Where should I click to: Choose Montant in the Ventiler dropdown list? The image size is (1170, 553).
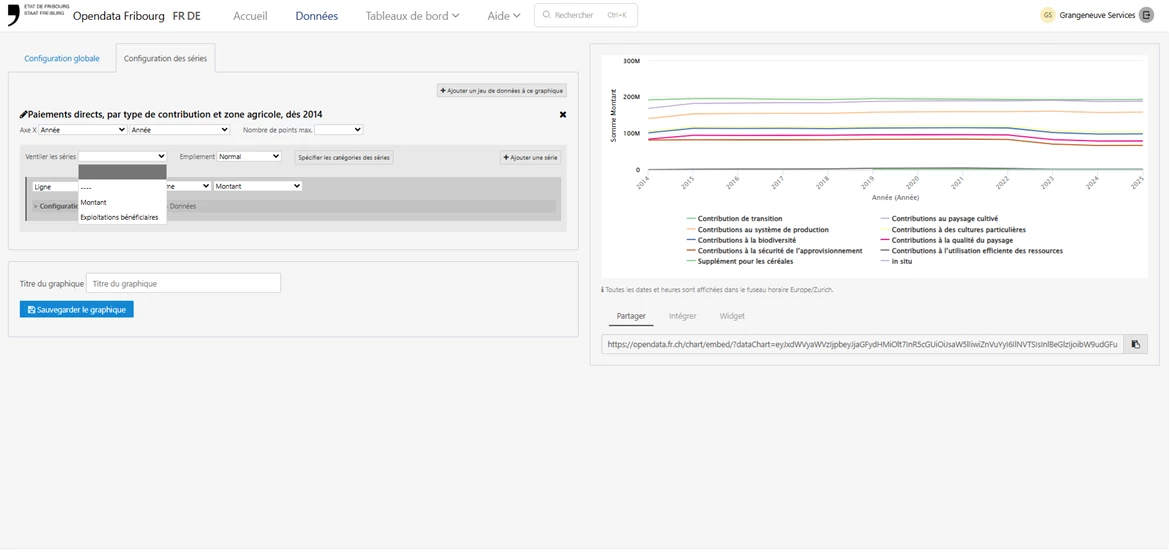[122, 202]
